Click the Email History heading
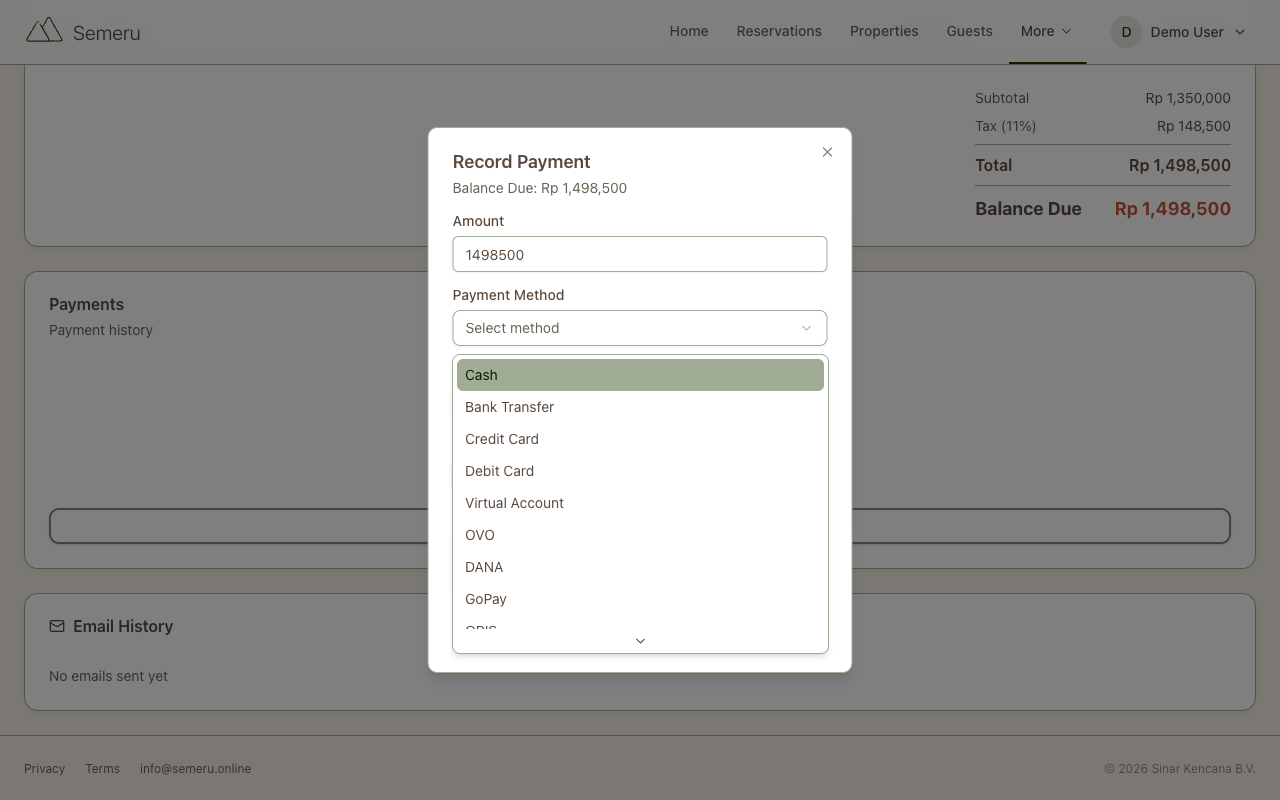This screenshot has height=800, width=1280. click(x=123, y=626)
